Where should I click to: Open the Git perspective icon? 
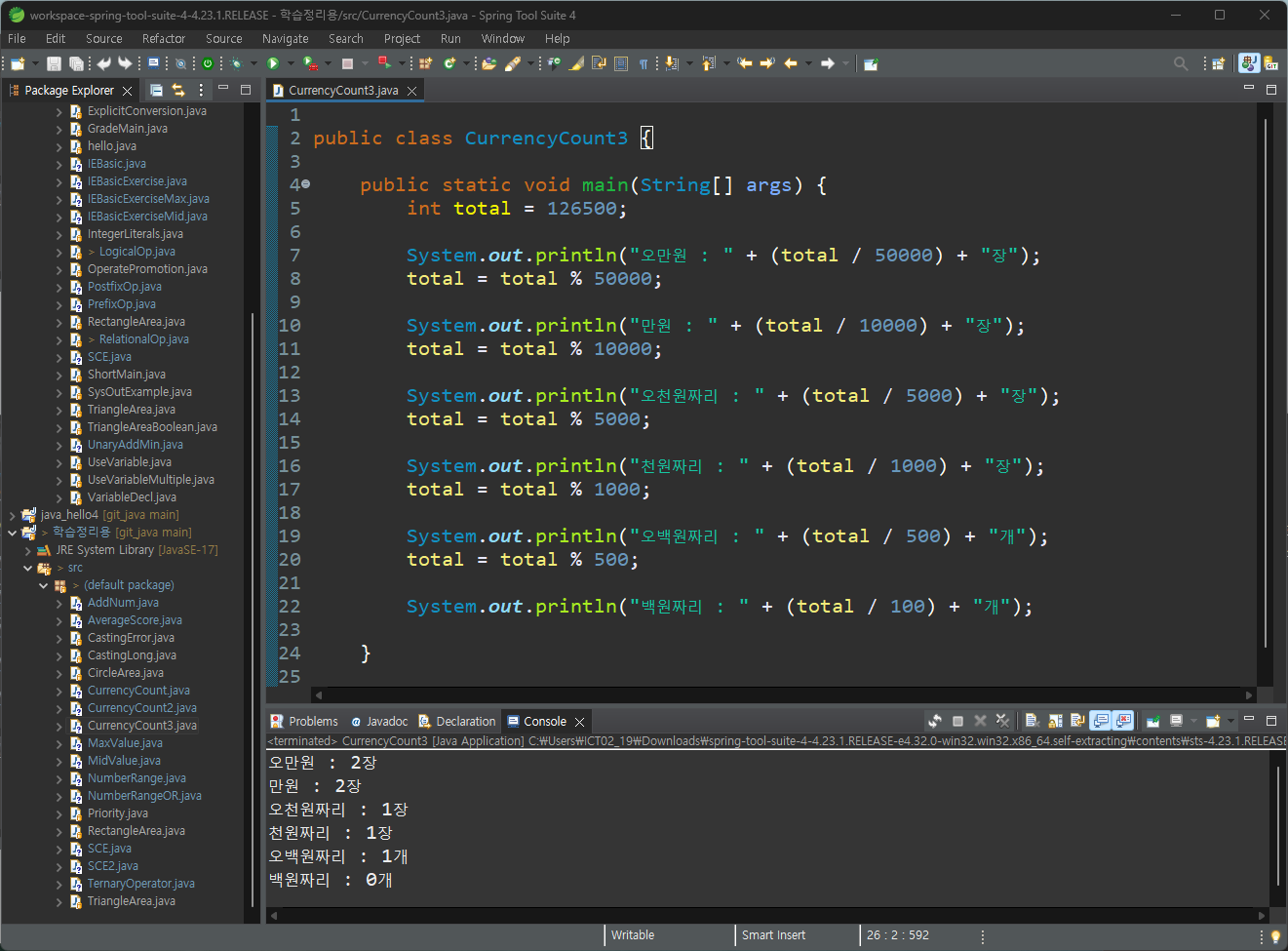[1271, 63]
